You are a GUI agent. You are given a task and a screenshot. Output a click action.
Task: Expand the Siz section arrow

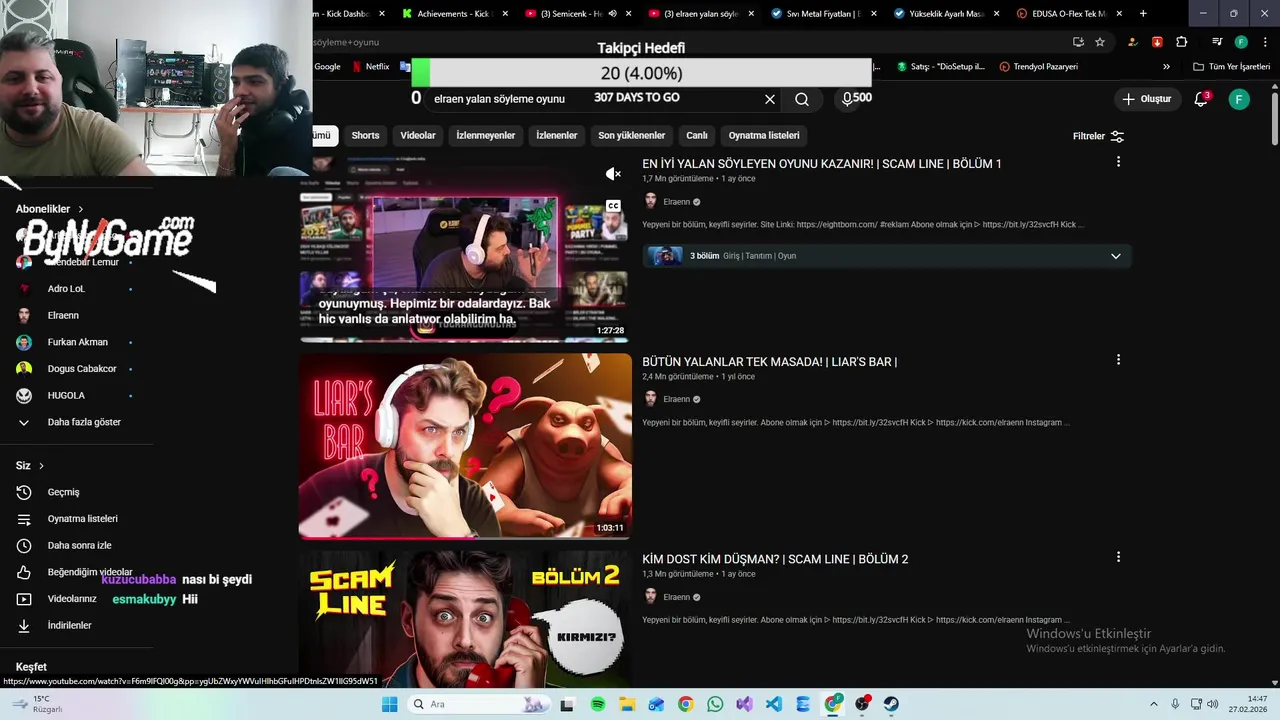click(41, 466)
